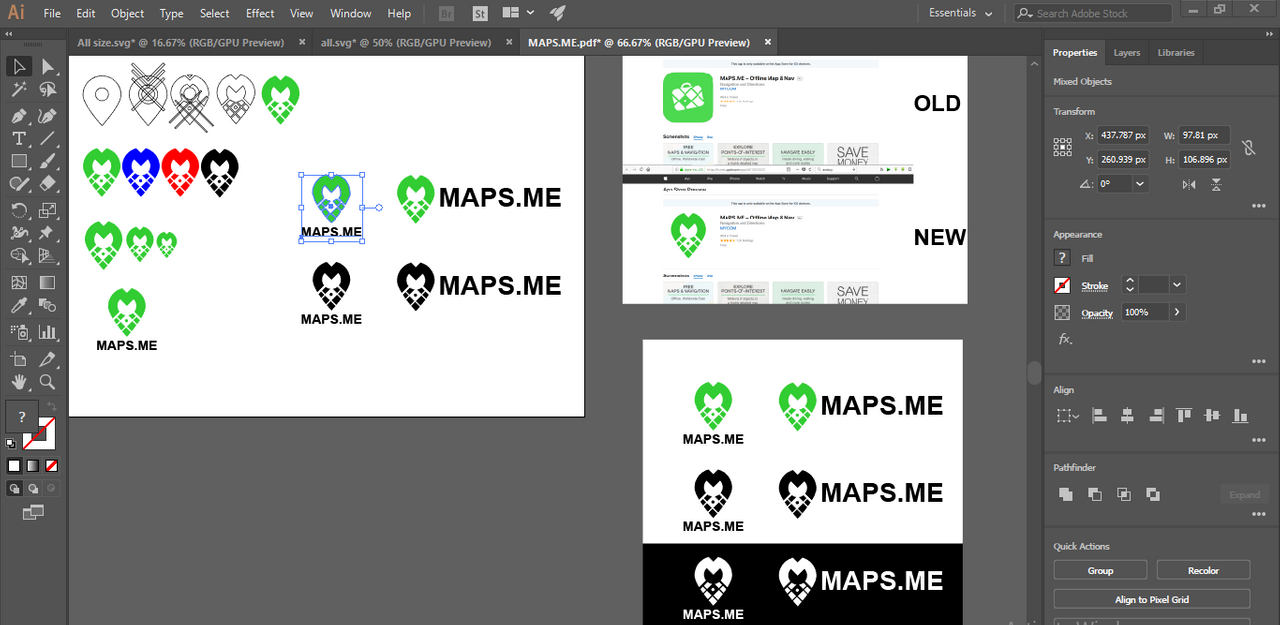Toggle constrain width and height proportions
The width and height of the screenshot is (1280, 625).
point(1248,147)
